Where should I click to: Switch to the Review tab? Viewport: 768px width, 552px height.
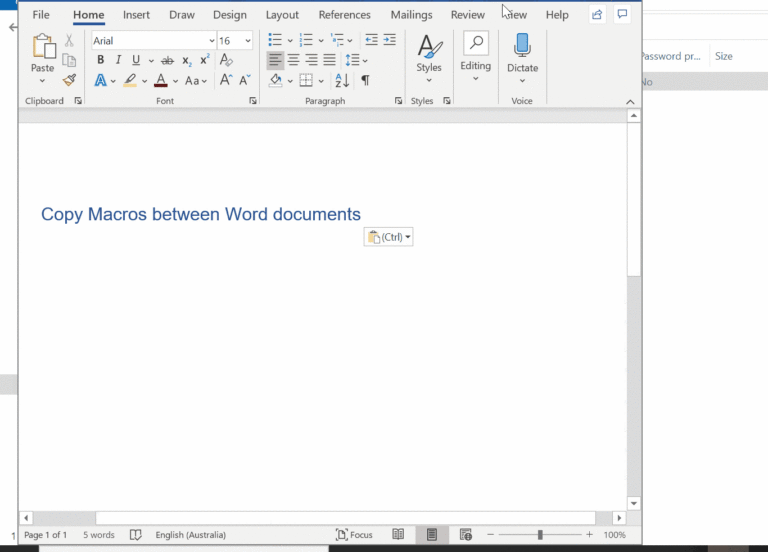click(x=468, y=15)
